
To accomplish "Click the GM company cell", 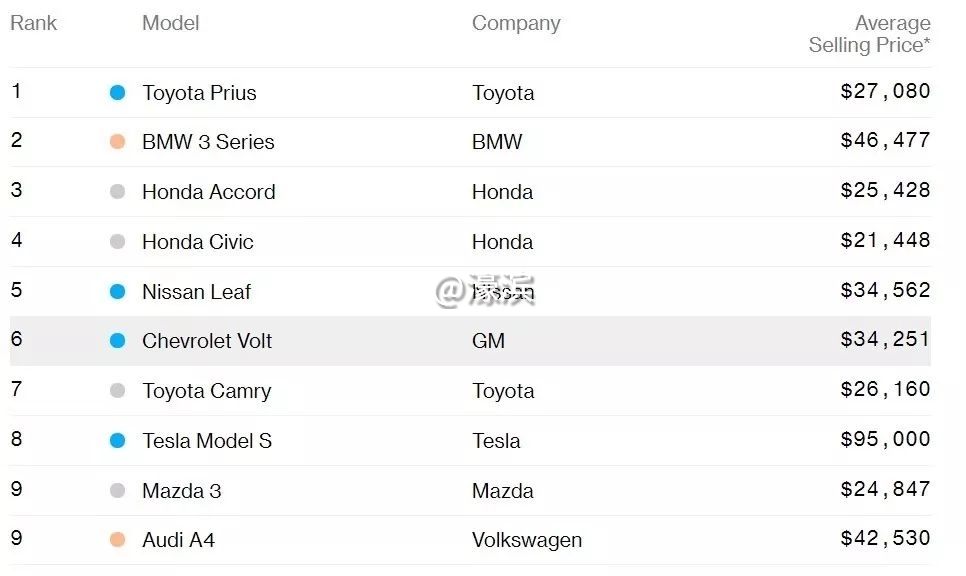I will tap(488, 341).
